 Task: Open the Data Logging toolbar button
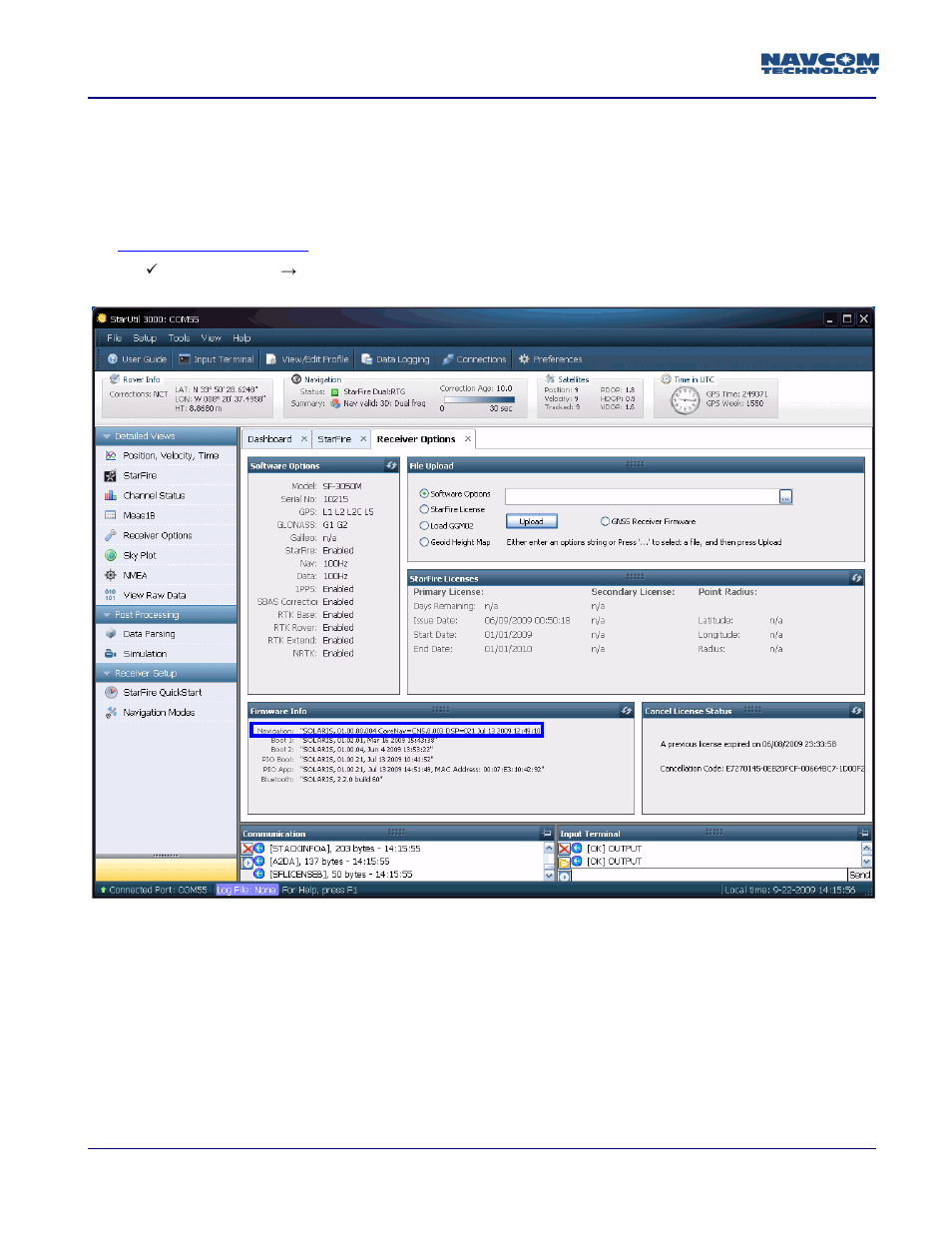click(x=395, y=359)
